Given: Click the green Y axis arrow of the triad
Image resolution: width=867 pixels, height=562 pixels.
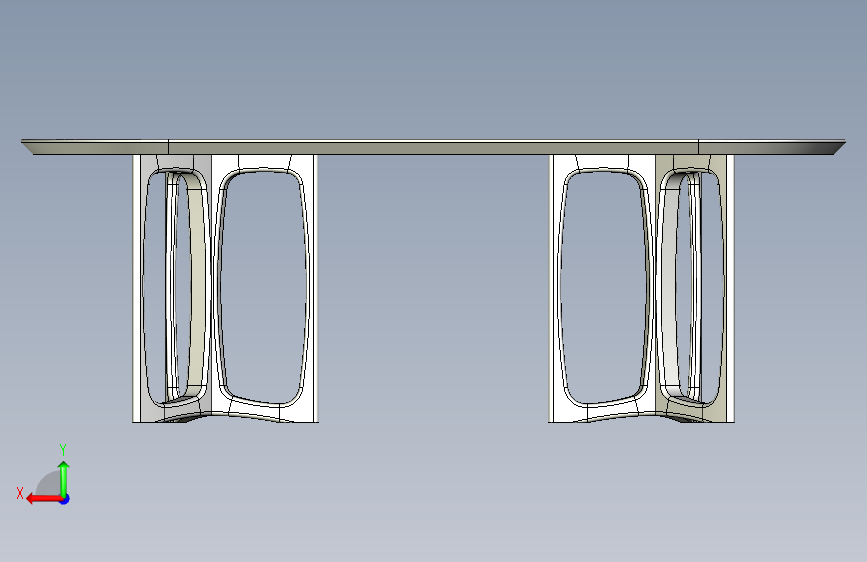Looking at the screenshot, I should (x=64, y=478).
